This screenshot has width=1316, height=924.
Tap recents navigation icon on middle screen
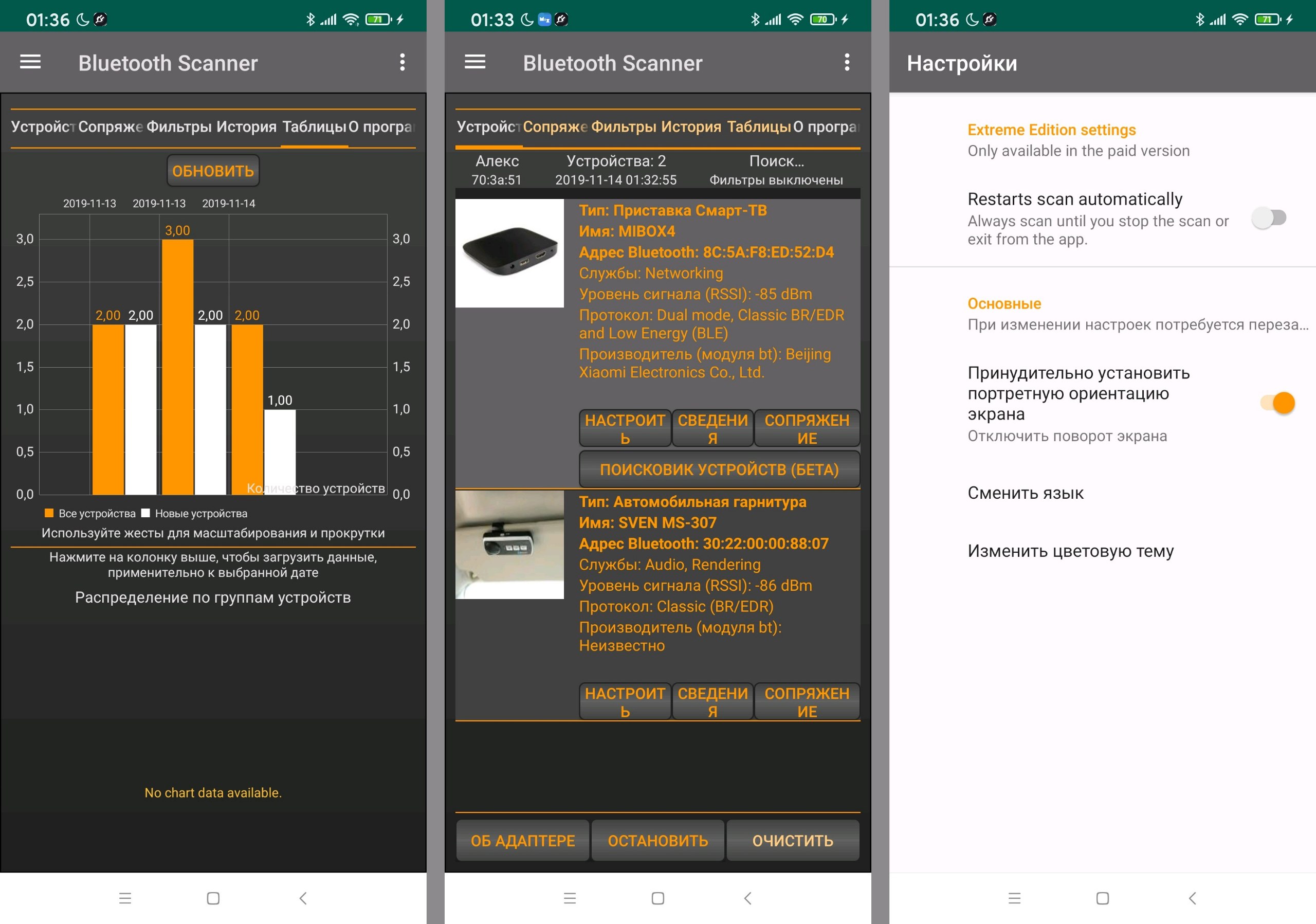tap(570, 898)
